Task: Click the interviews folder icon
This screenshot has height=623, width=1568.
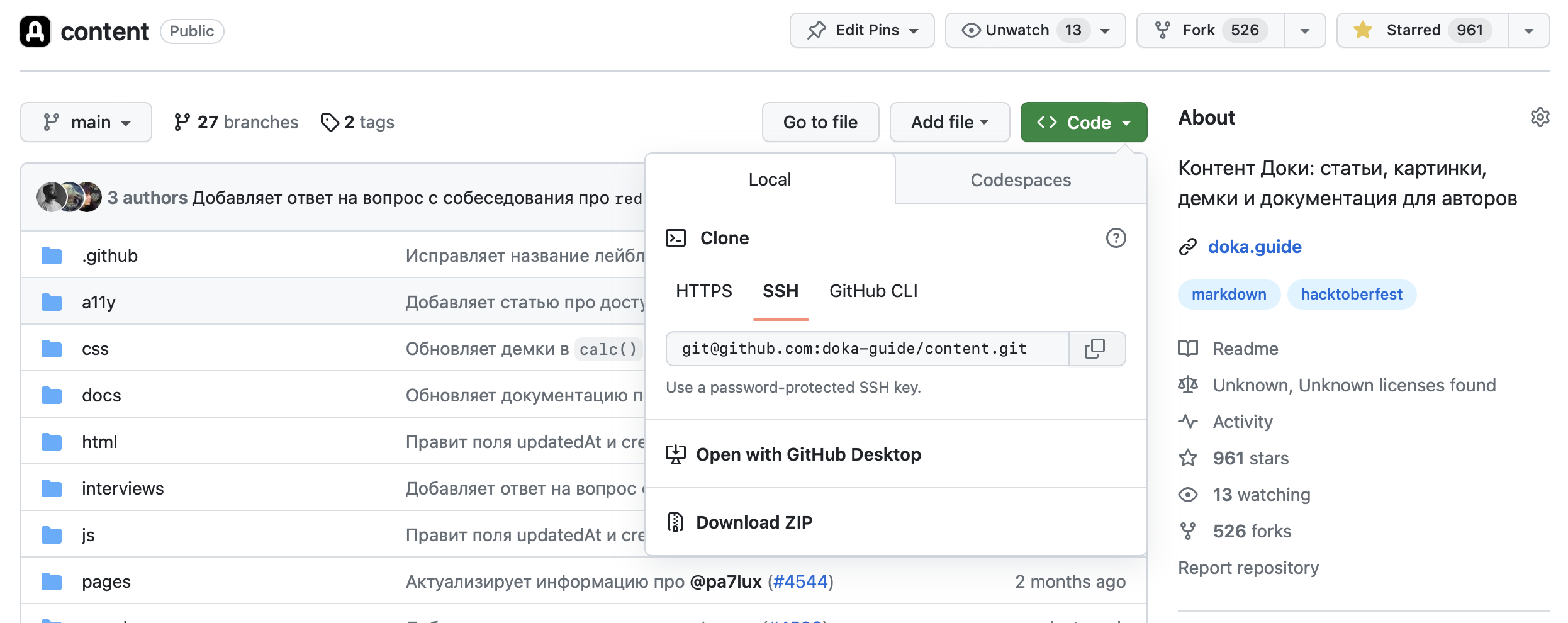Action: click(52, 488)
